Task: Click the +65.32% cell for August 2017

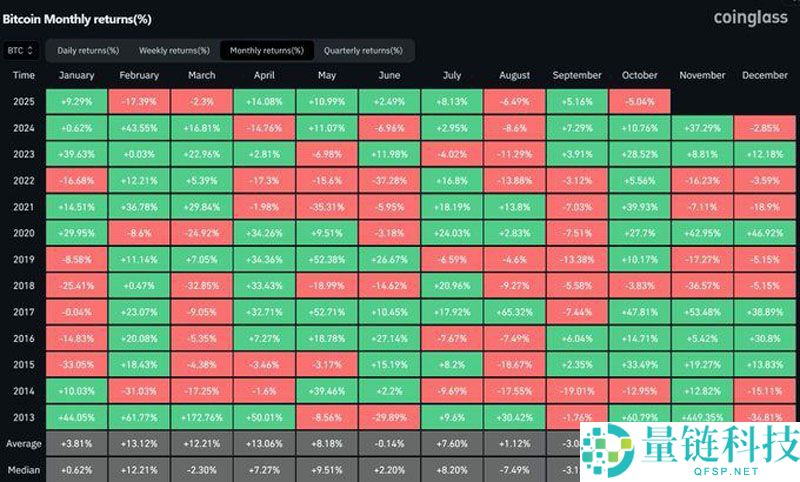Action: point(514,312)
